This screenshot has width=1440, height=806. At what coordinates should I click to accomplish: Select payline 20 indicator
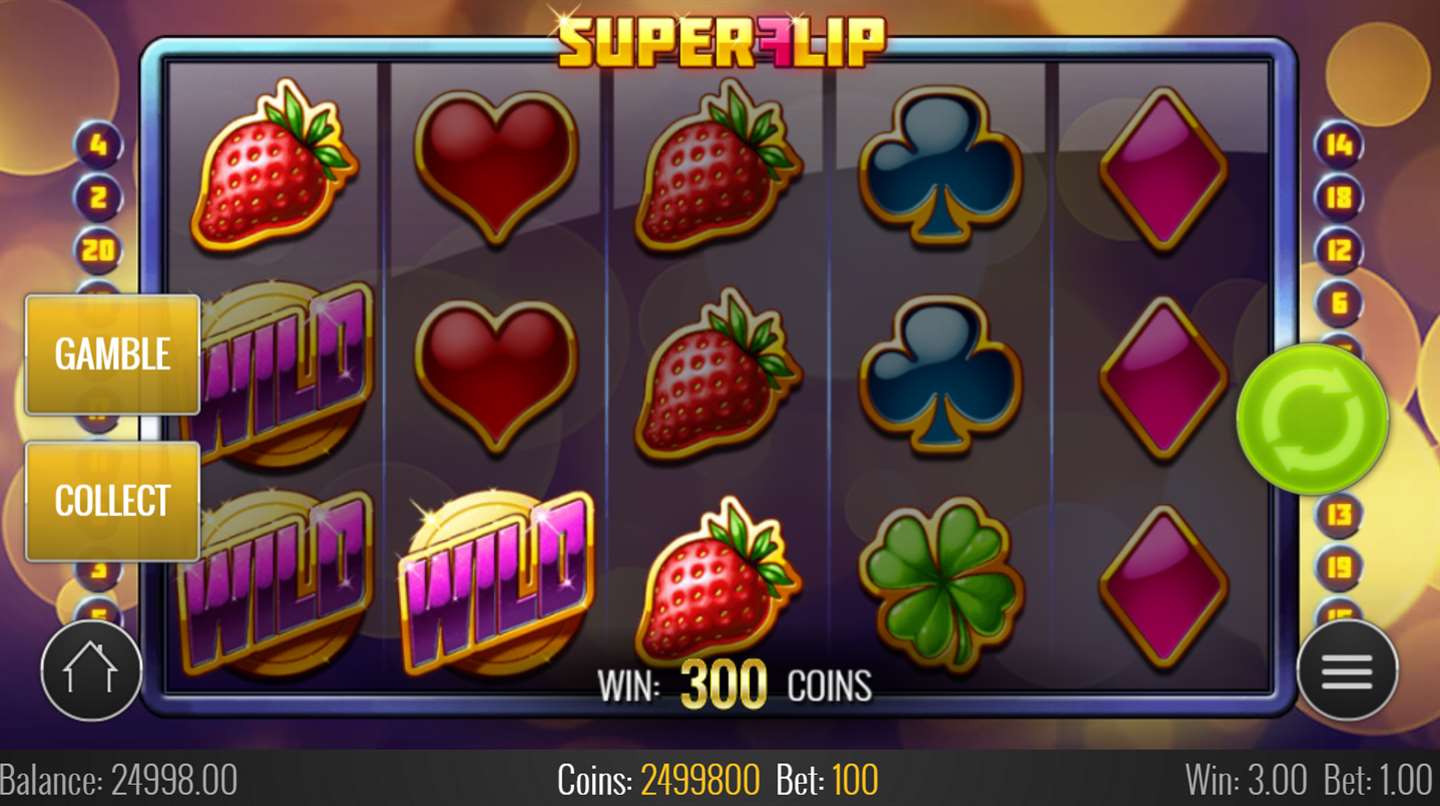[x=98, y=249]
